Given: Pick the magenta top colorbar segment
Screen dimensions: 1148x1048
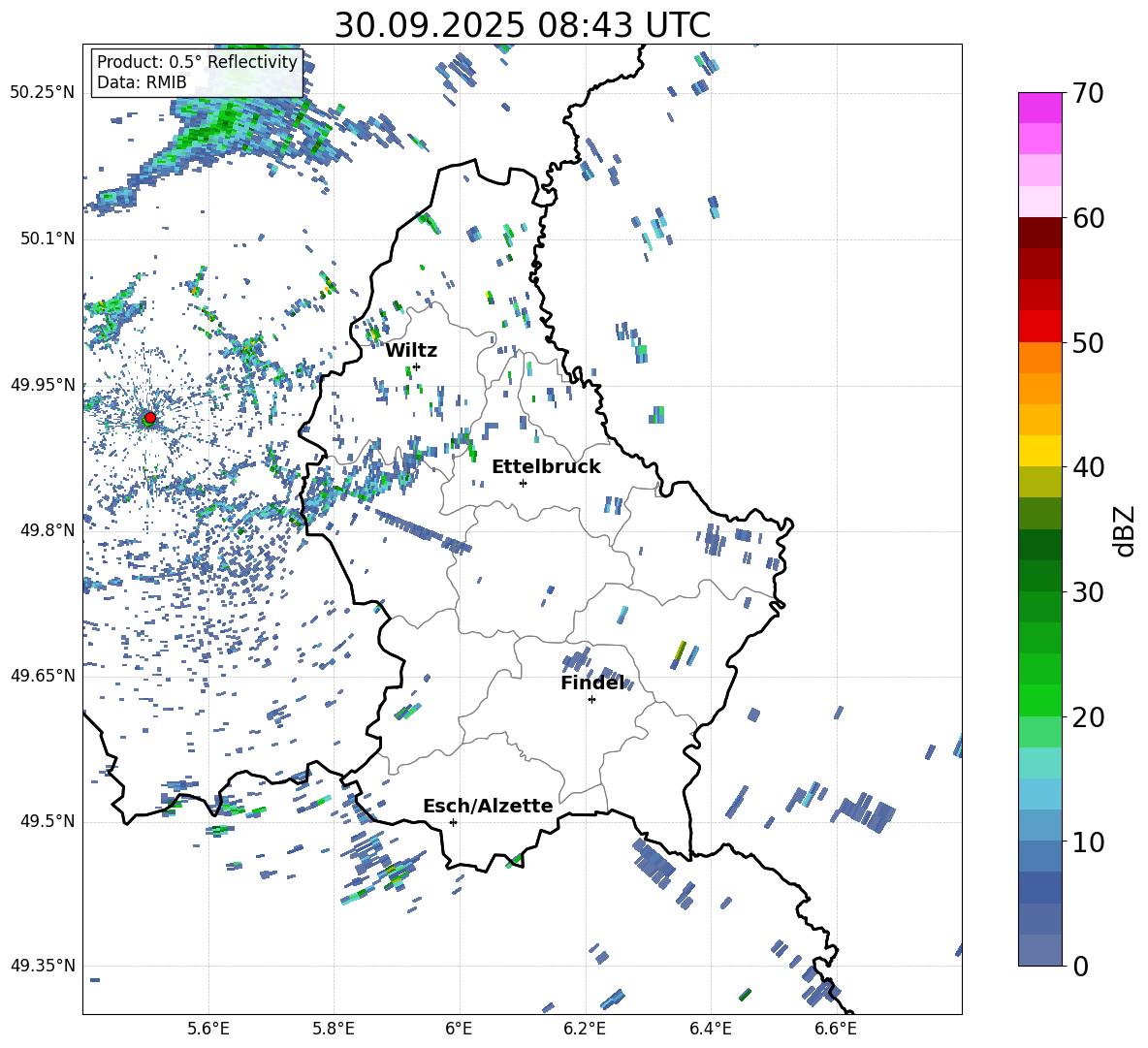Looking at the screenshot, I should coord(1040,108).
